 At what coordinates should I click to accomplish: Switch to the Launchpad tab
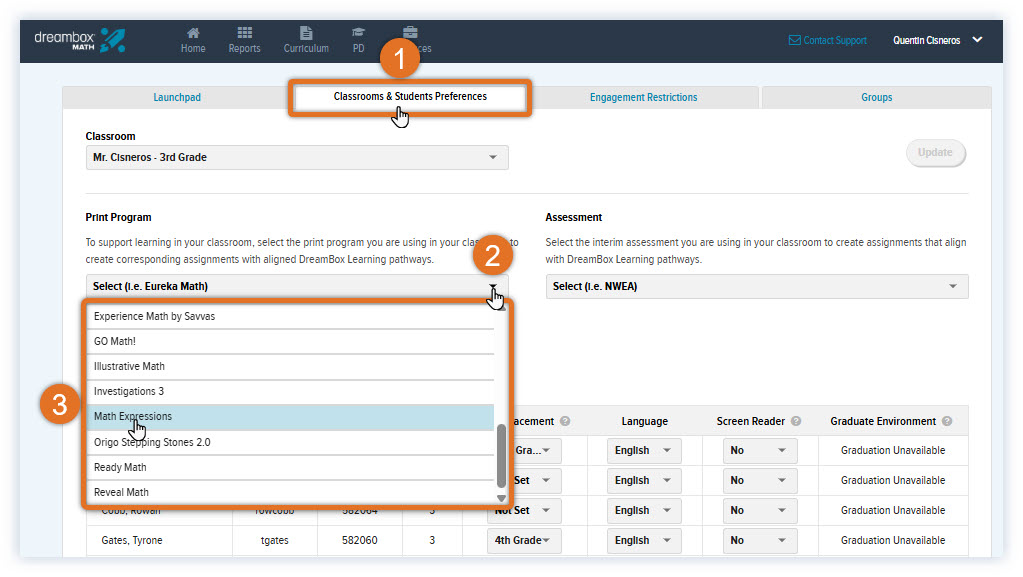point(177,97)
